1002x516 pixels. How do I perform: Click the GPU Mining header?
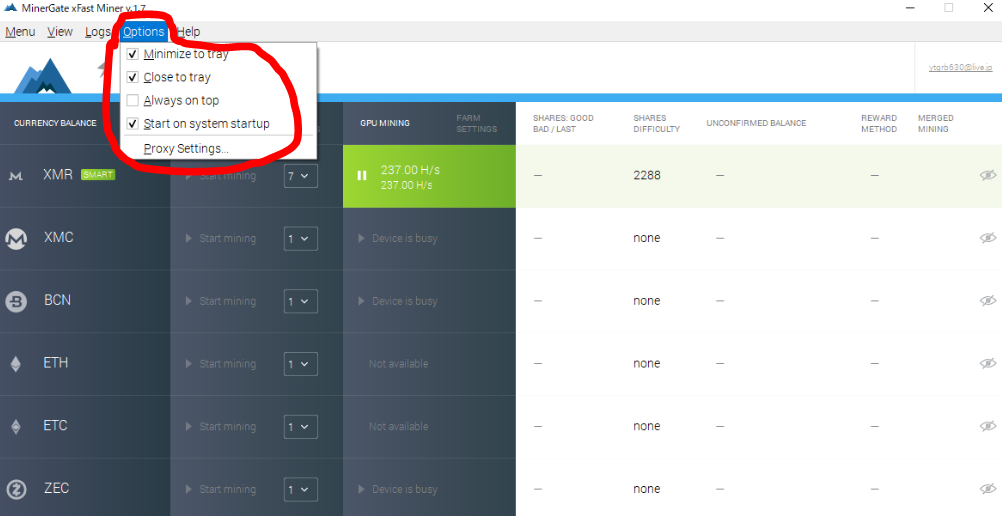[x=385, y=123]
